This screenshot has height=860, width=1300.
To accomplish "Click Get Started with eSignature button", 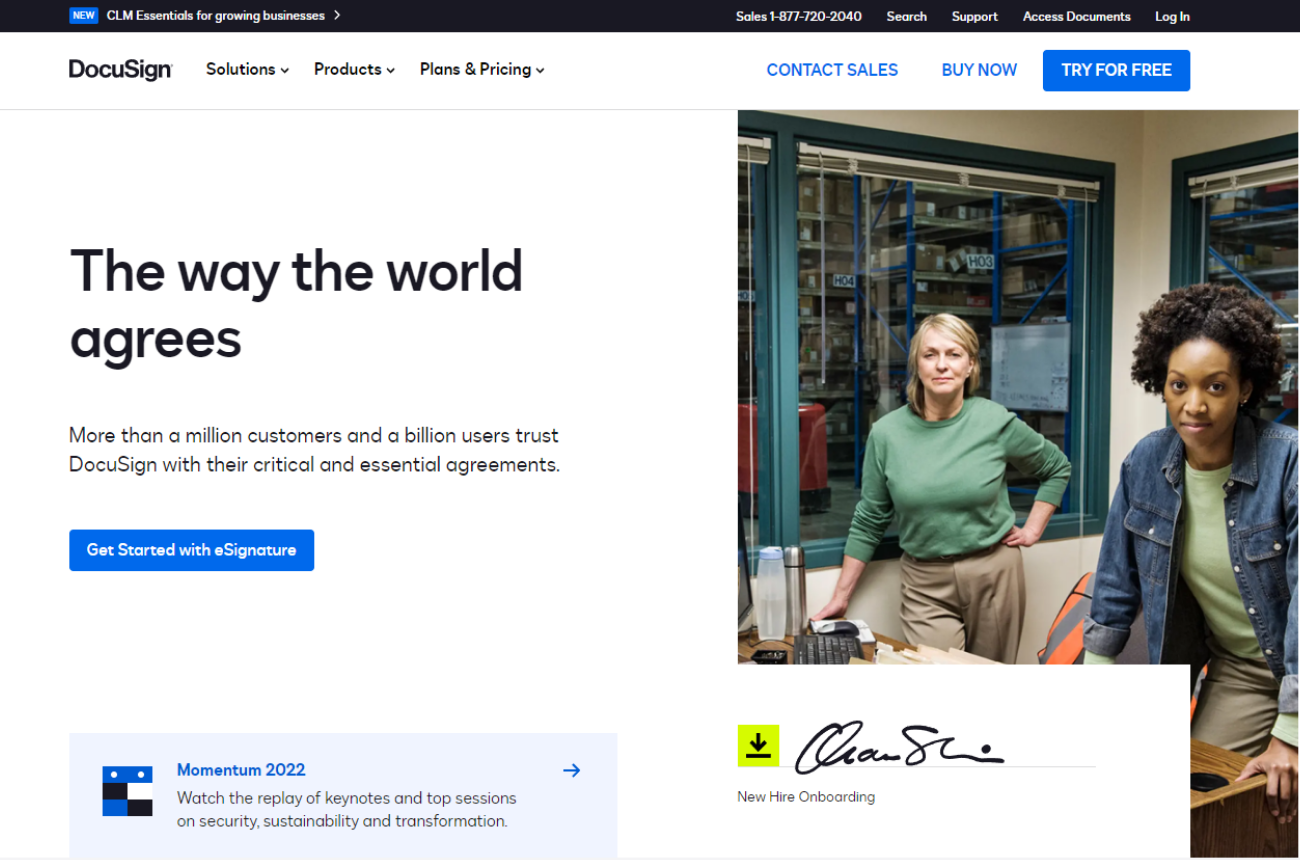I will tap(191, 550).
